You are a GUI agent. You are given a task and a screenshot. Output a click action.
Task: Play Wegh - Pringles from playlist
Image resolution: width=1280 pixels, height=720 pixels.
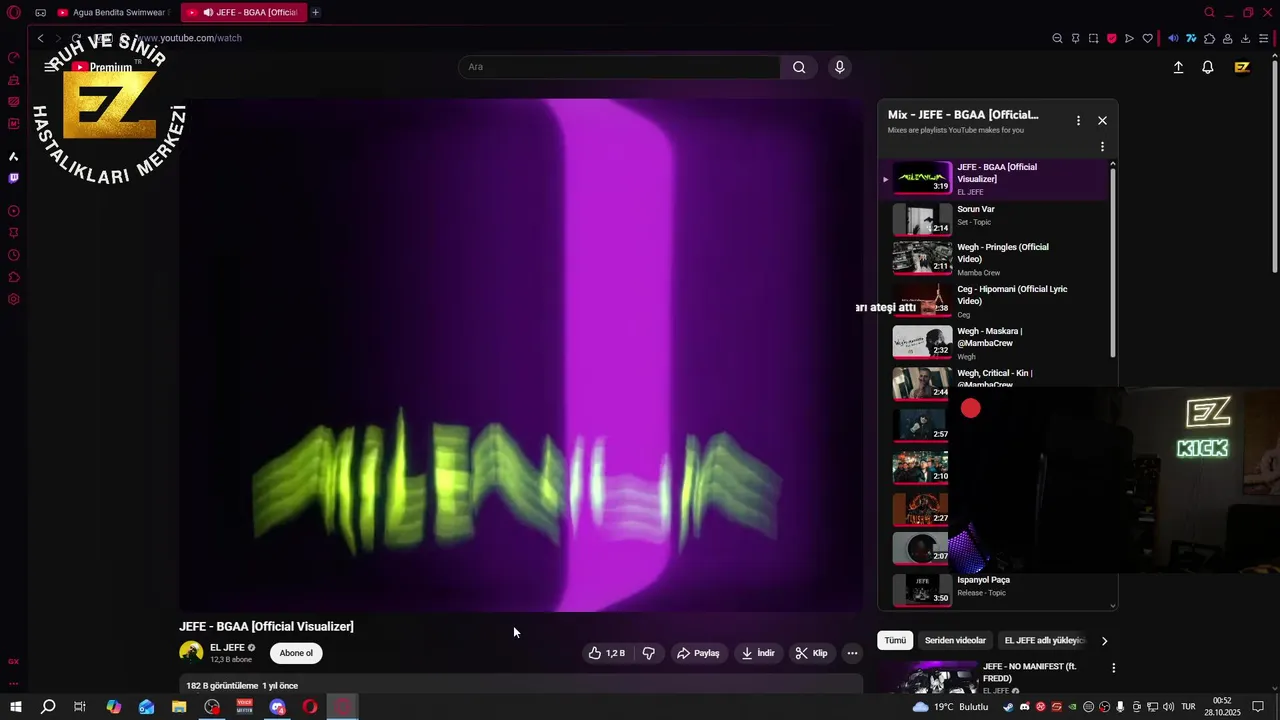[993, 259]
